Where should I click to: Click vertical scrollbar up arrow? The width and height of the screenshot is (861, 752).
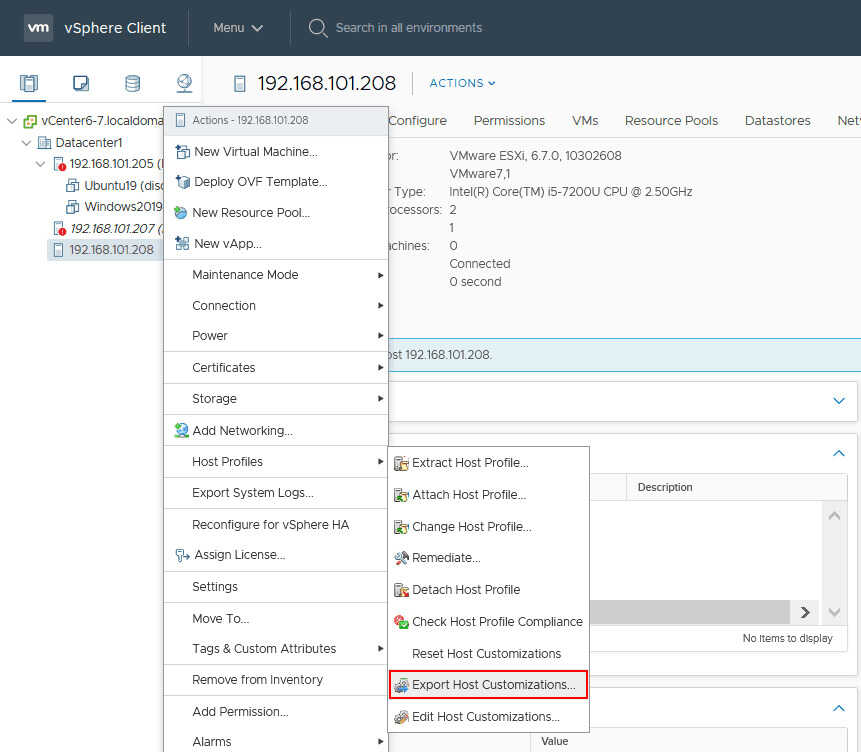coord(834,516)
